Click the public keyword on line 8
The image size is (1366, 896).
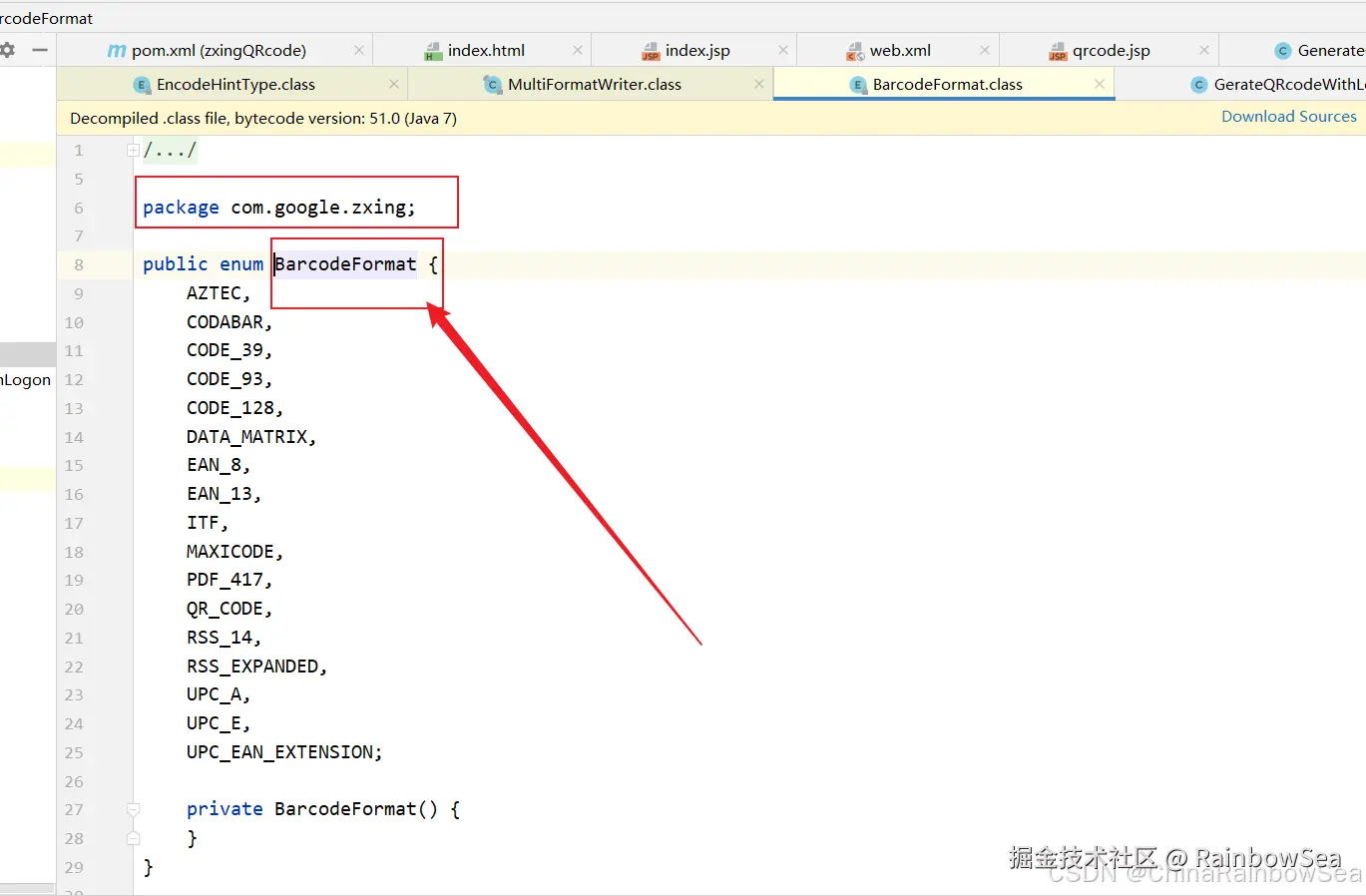[x=176, y=264]
